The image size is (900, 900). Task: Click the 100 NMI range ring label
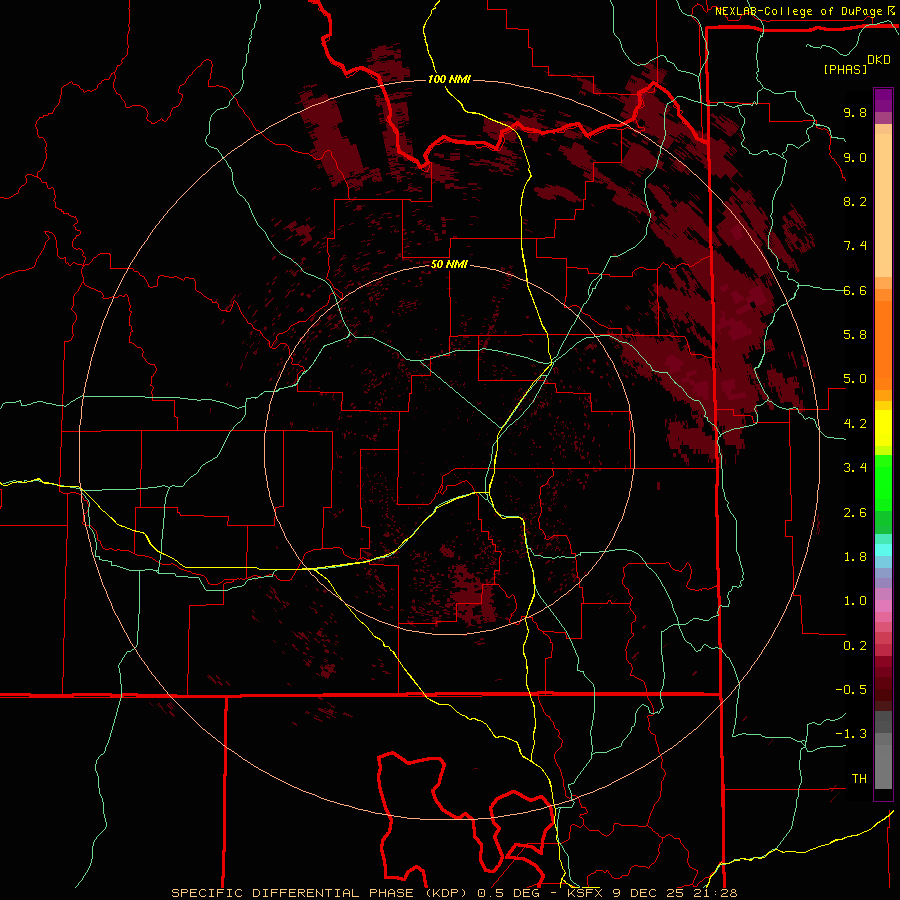coord(449,79)
